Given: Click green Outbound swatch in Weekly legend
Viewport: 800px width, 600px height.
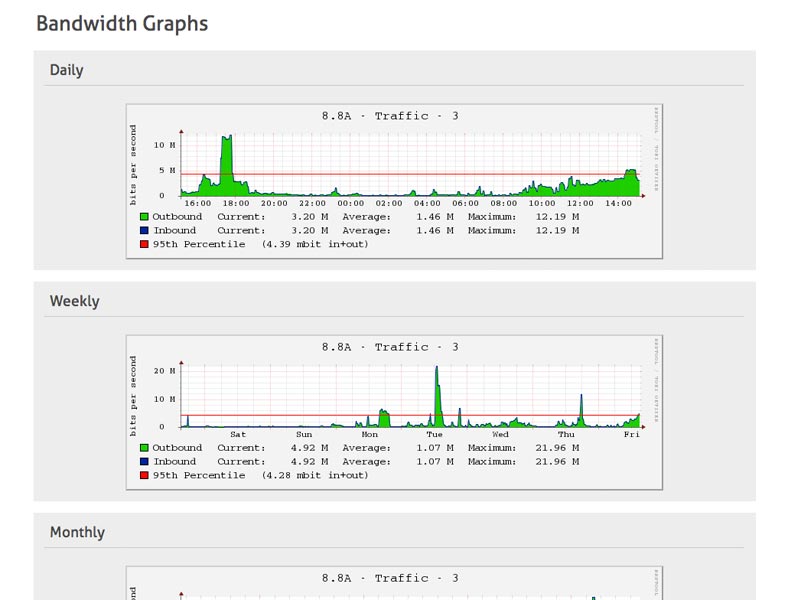Looking at the screenshot, I should pos(144,448).
